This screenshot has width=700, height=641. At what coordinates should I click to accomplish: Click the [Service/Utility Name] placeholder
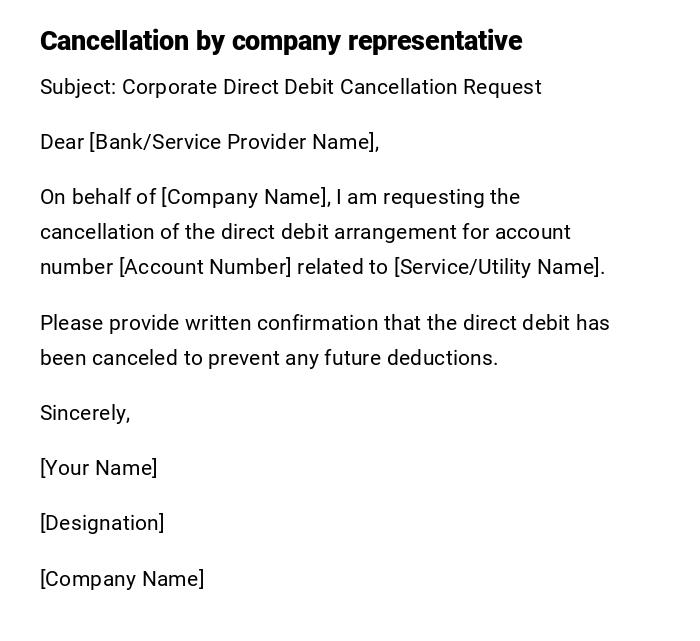(497, 267)
